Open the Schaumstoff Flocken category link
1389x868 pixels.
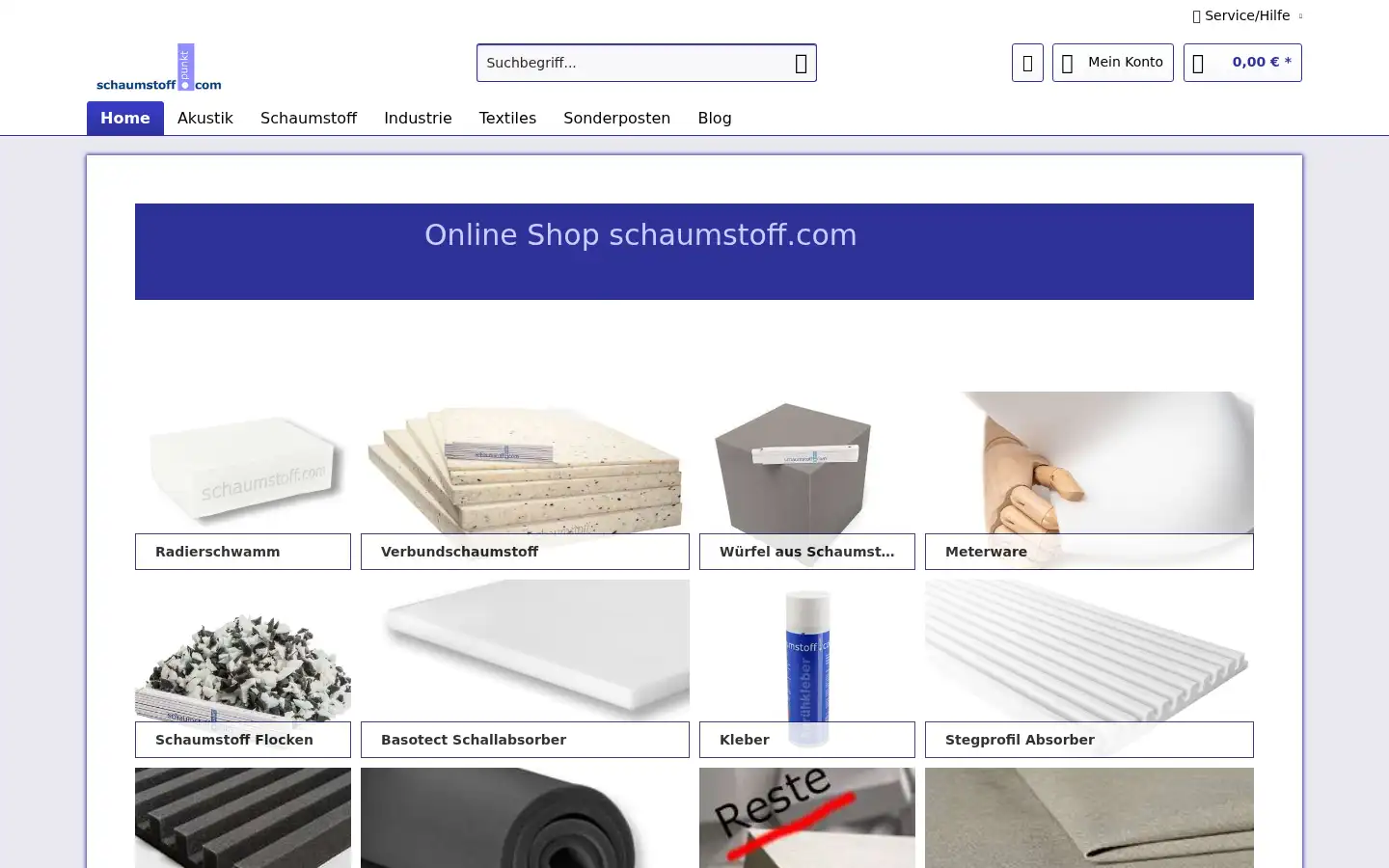(243, 740)
